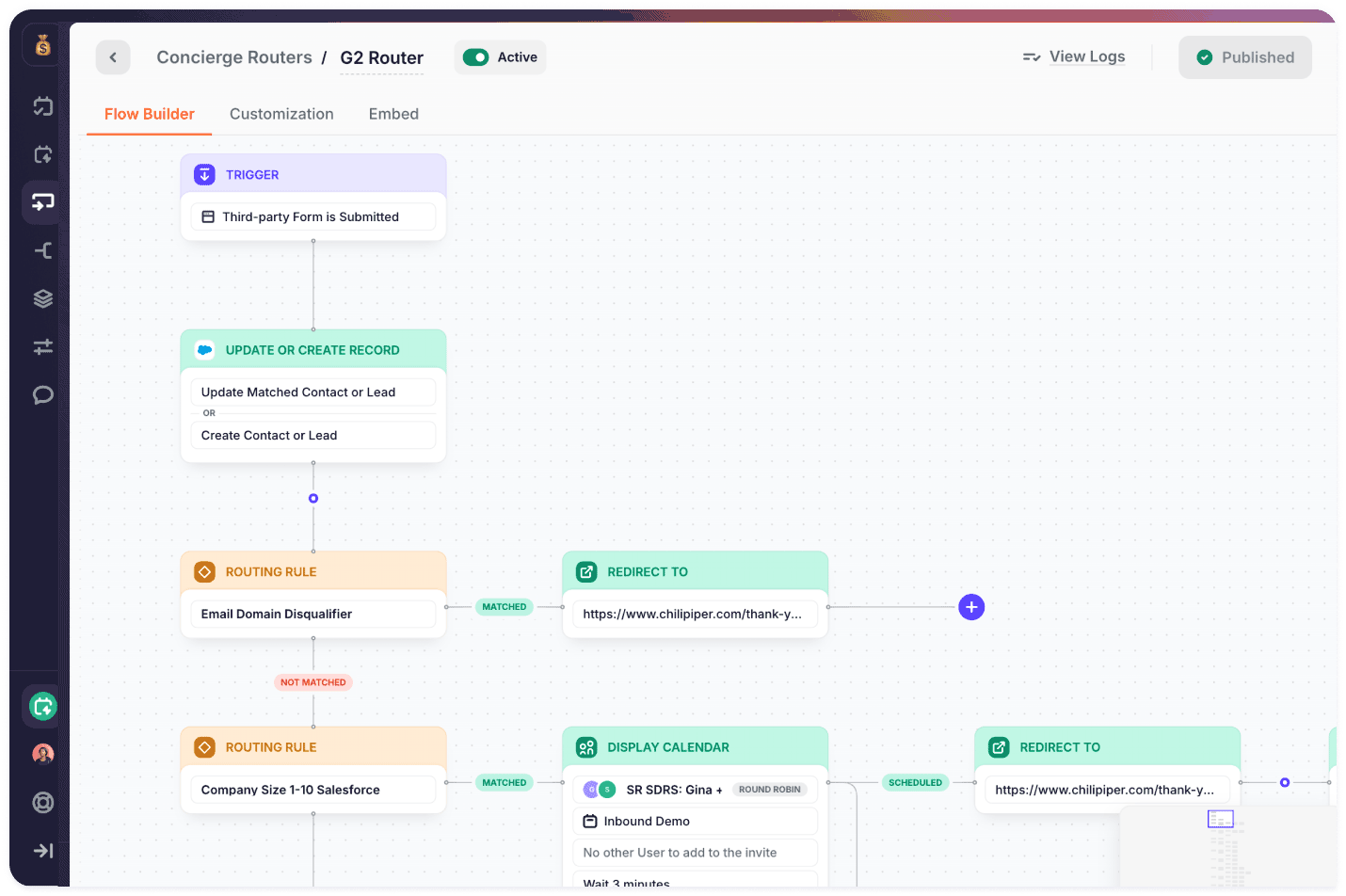Screen dimensions: 1346x896
Task: Select Update Matched Contact or Lead
Action: tap(313, 392)
